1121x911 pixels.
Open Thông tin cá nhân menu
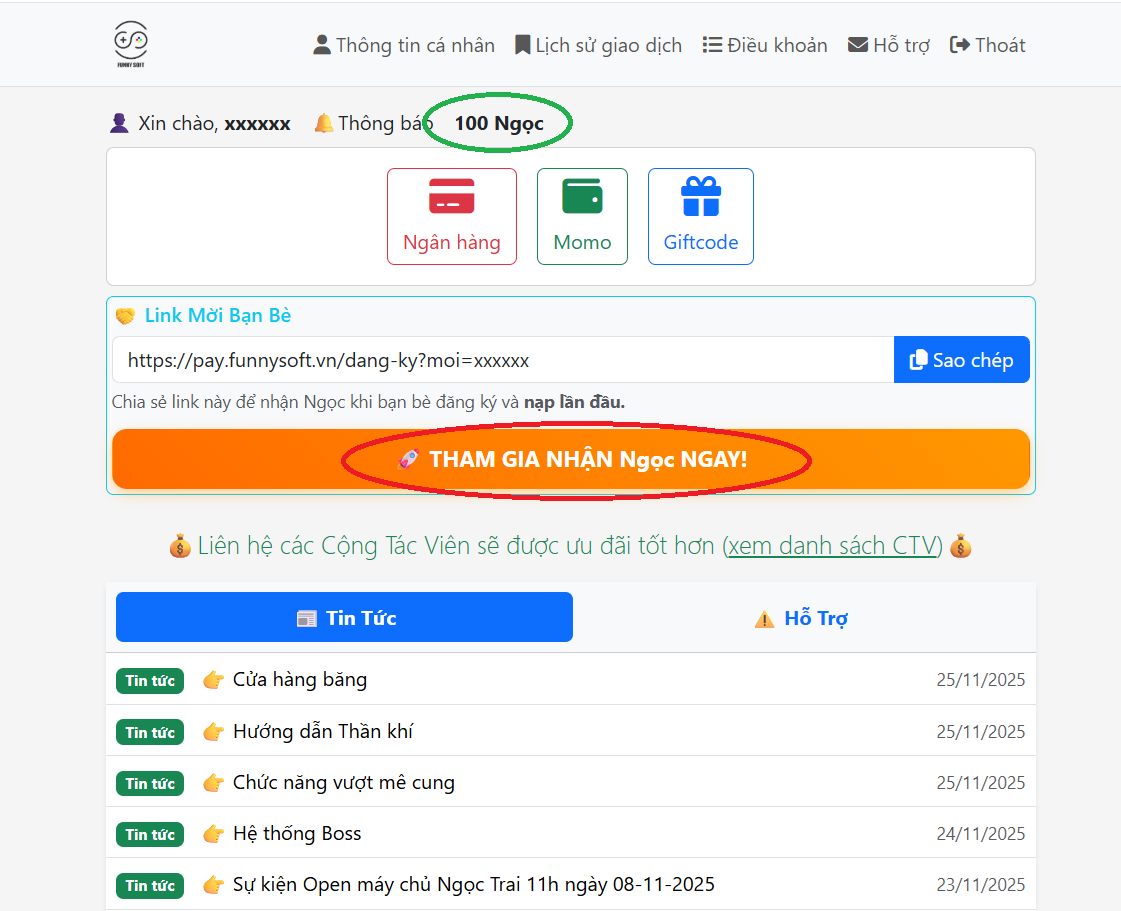tap(404, 45)
